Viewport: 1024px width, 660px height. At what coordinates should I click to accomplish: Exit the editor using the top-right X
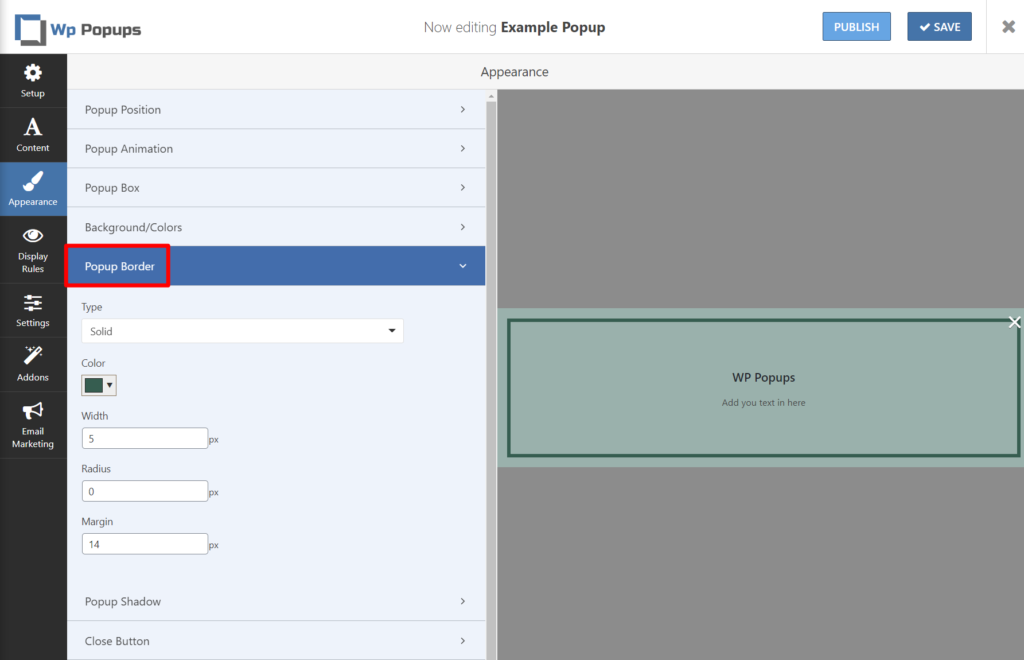click(1008, 26)
